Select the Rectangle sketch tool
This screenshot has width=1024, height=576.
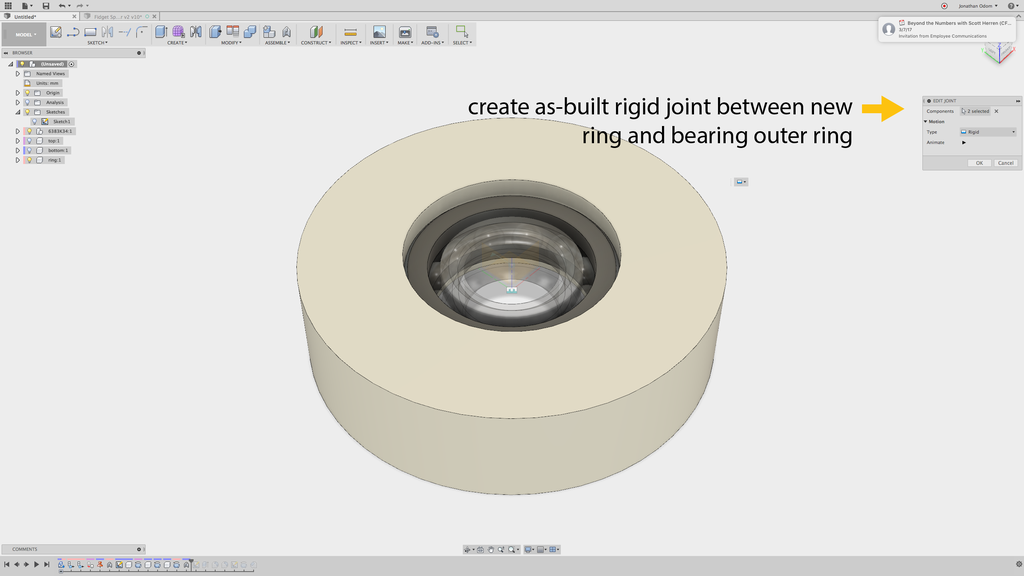(x=90, y=31)
